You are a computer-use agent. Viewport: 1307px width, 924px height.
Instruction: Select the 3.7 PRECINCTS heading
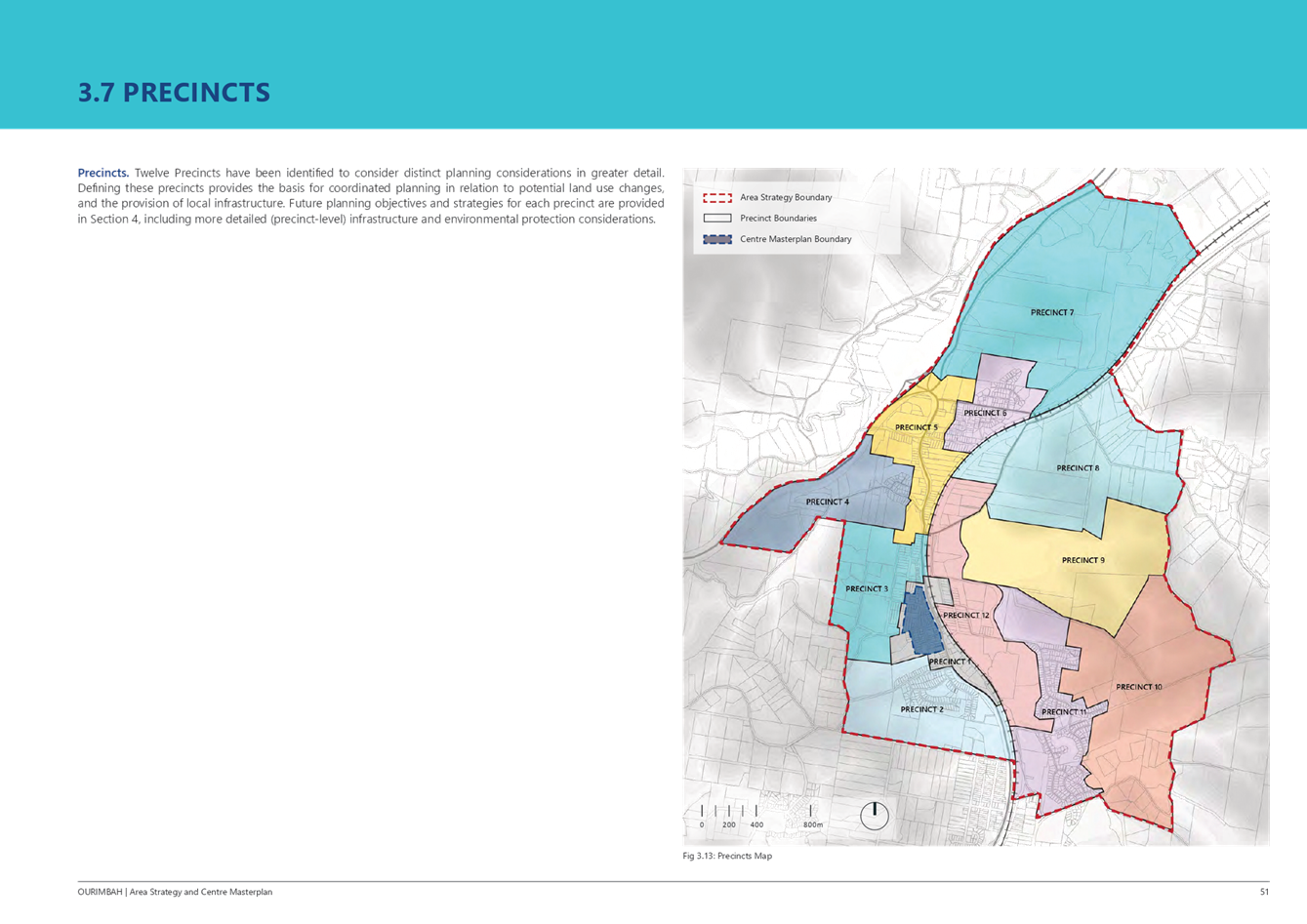pos(175,93)
